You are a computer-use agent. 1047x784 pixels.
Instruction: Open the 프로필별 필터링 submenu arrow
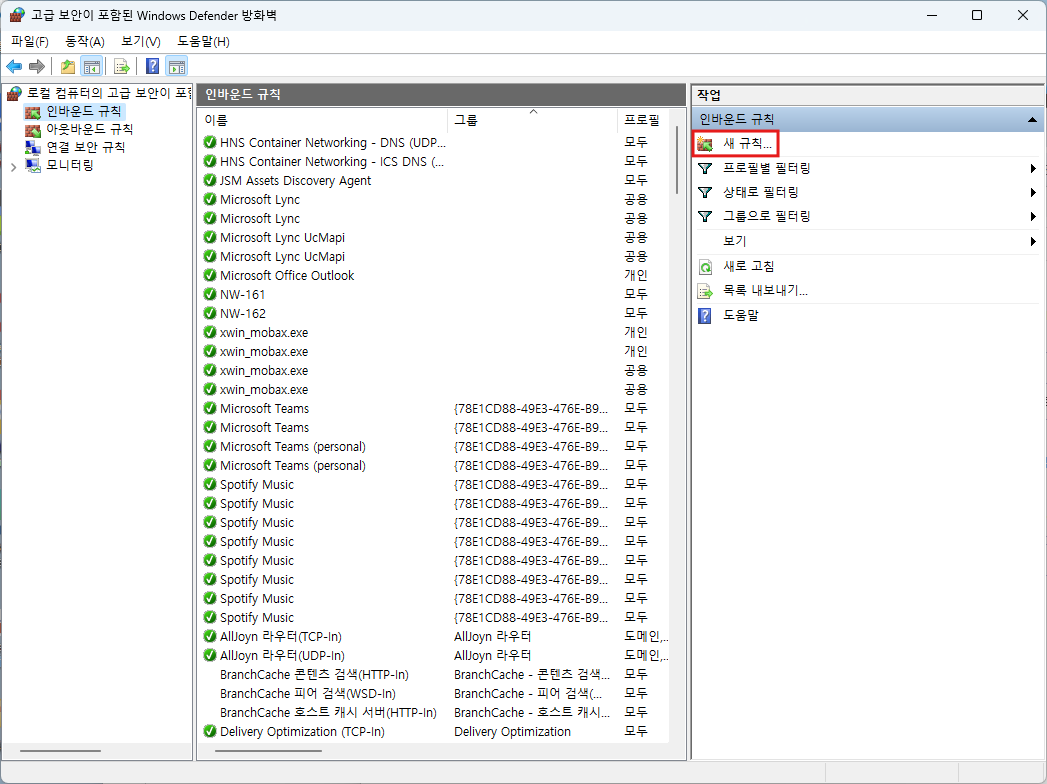coord(1033,168)
